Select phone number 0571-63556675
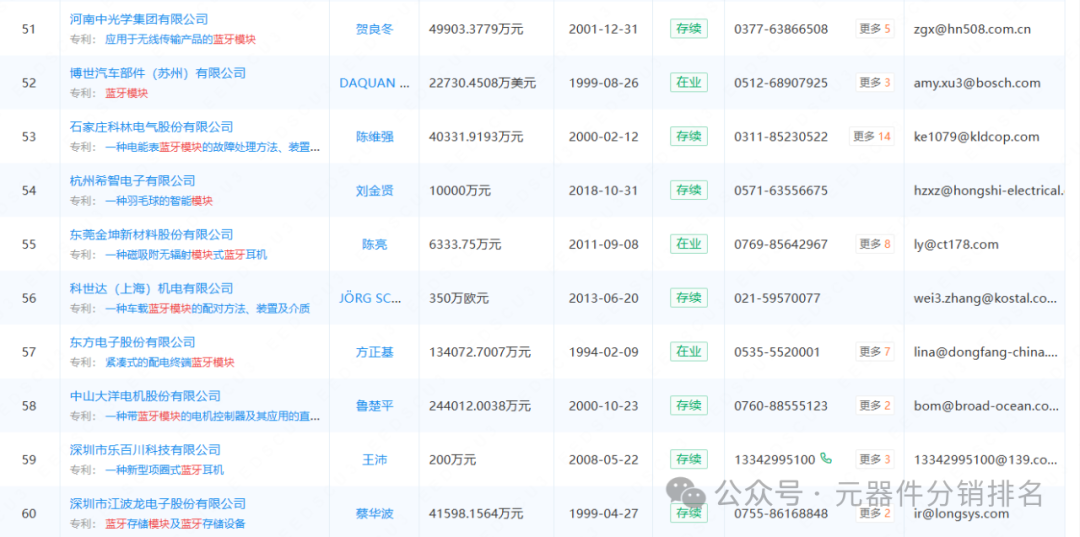Screen dimensions: 1080x537 tap(781, 190)
